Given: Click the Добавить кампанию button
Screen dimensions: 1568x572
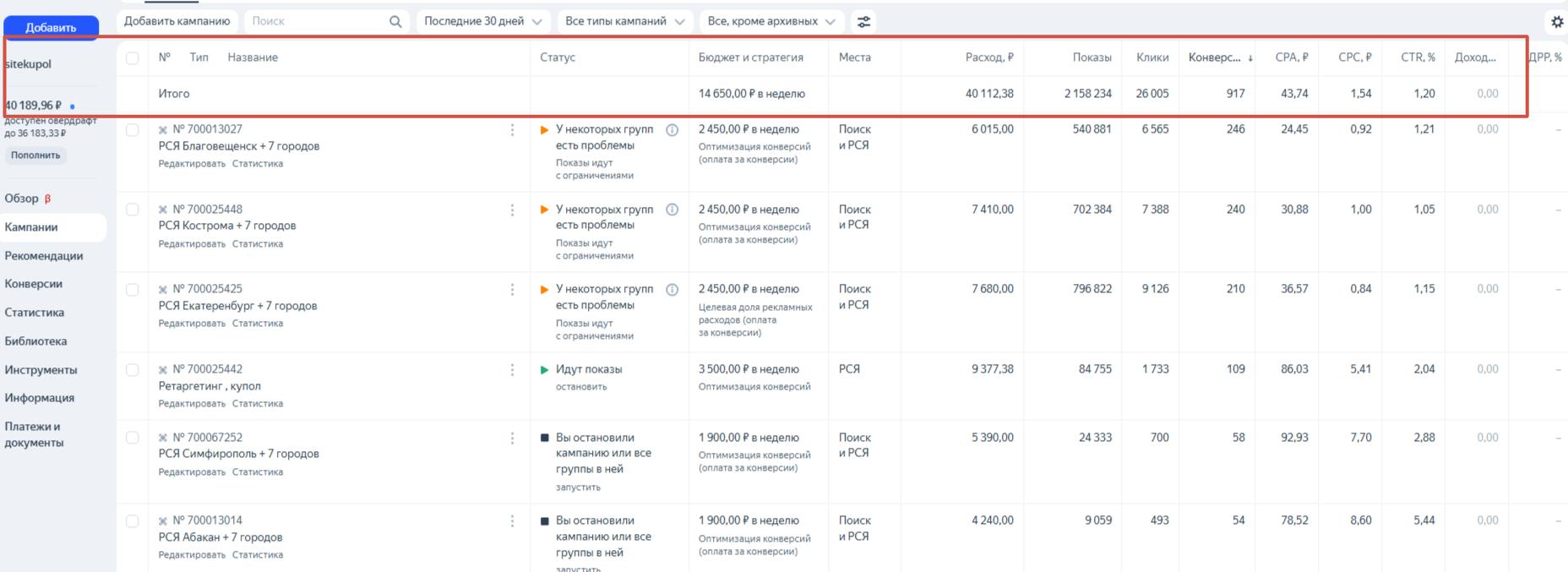Looking at the screenshot, I should 177,21.
